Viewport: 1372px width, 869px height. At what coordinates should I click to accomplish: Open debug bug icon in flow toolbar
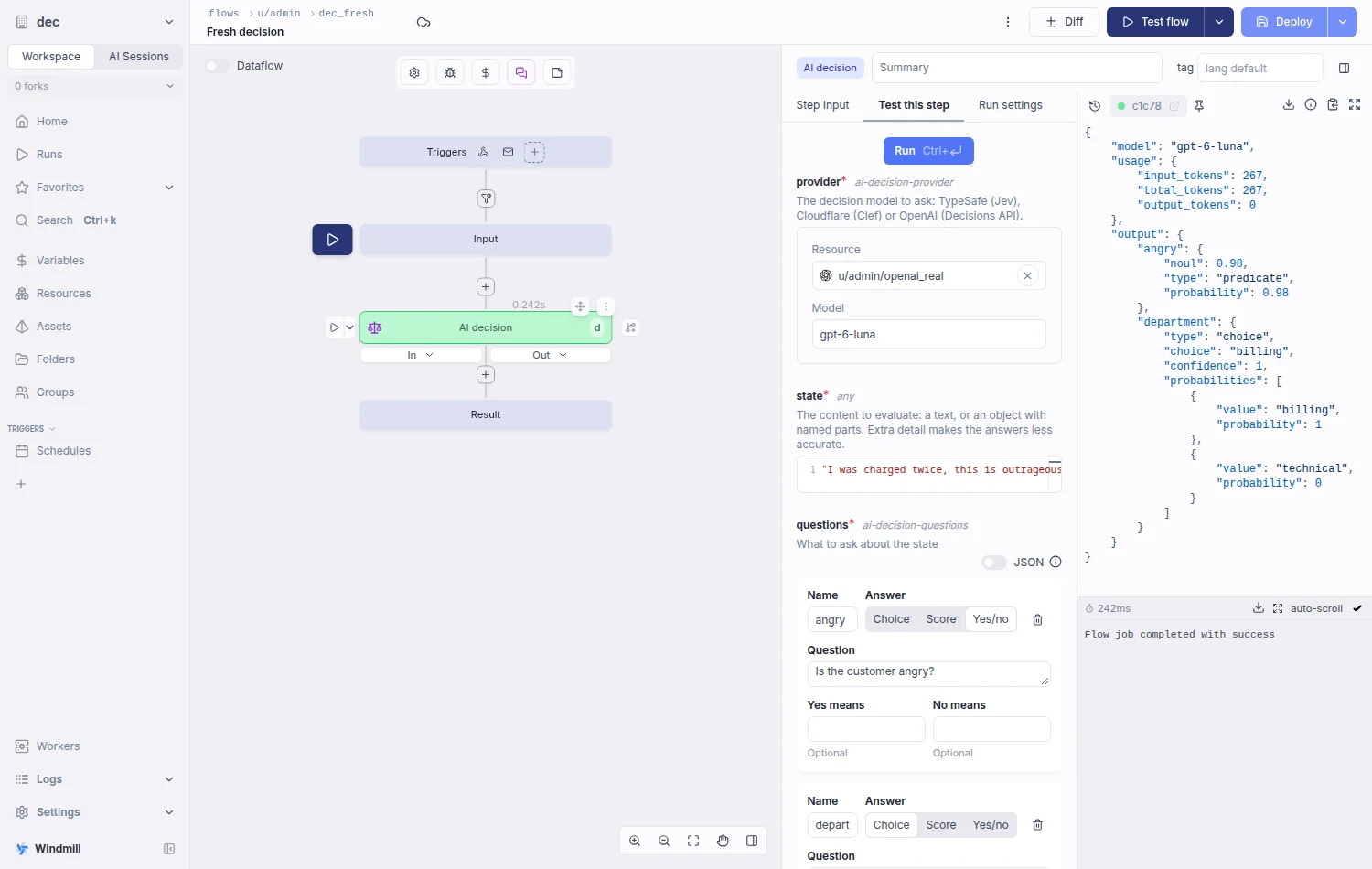point(450,73)
